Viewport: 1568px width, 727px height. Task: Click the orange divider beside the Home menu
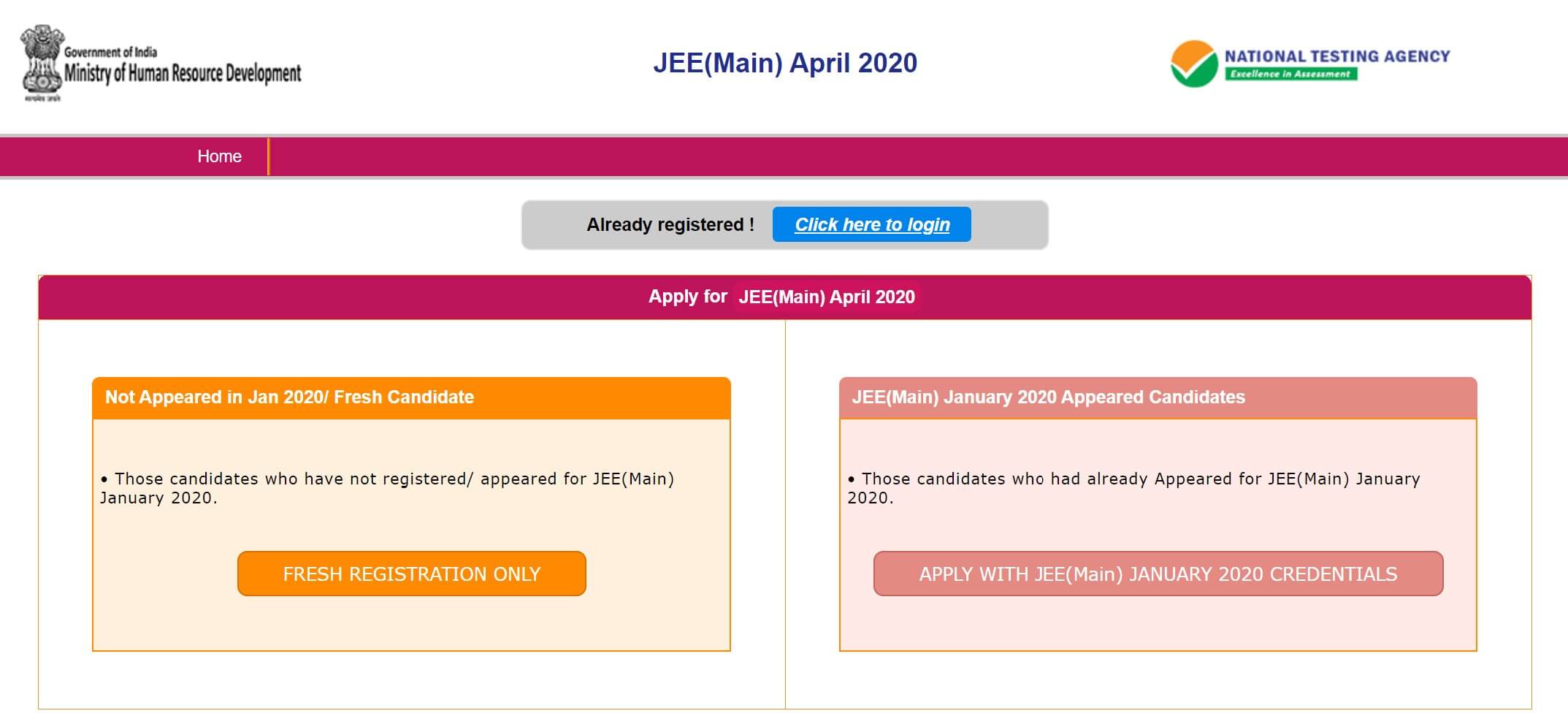point(269,156)
